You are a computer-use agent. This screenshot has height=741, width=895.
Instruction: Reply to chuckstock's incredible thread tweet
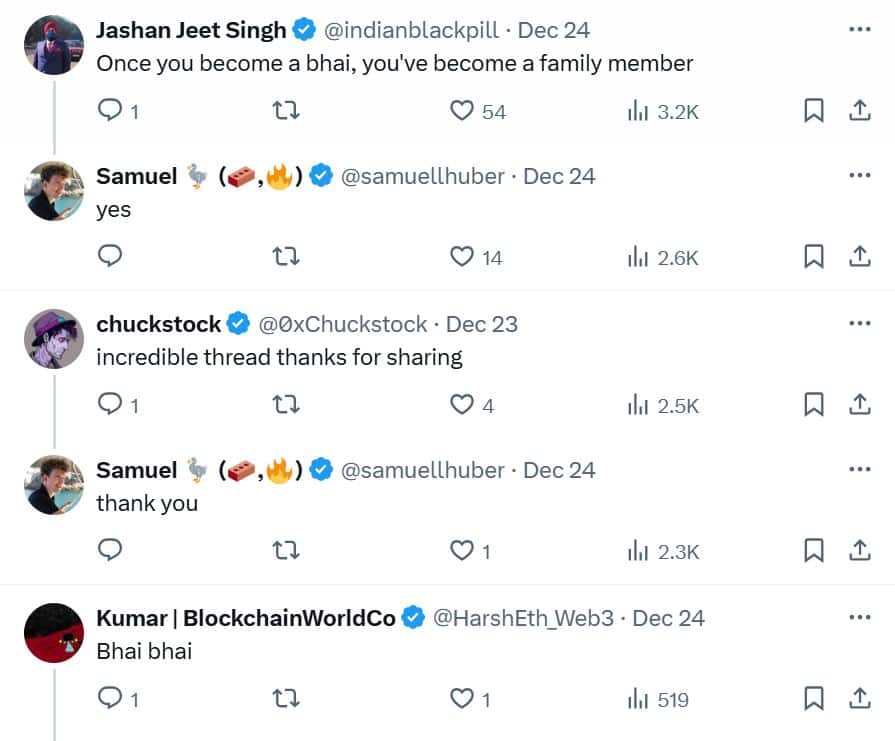tap(110, 405)
